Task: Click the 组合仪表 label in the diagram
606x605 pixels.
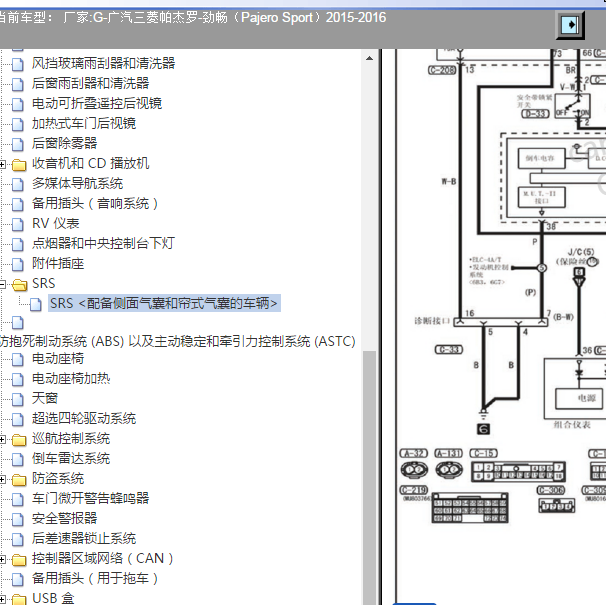Action: pos(572,425)
